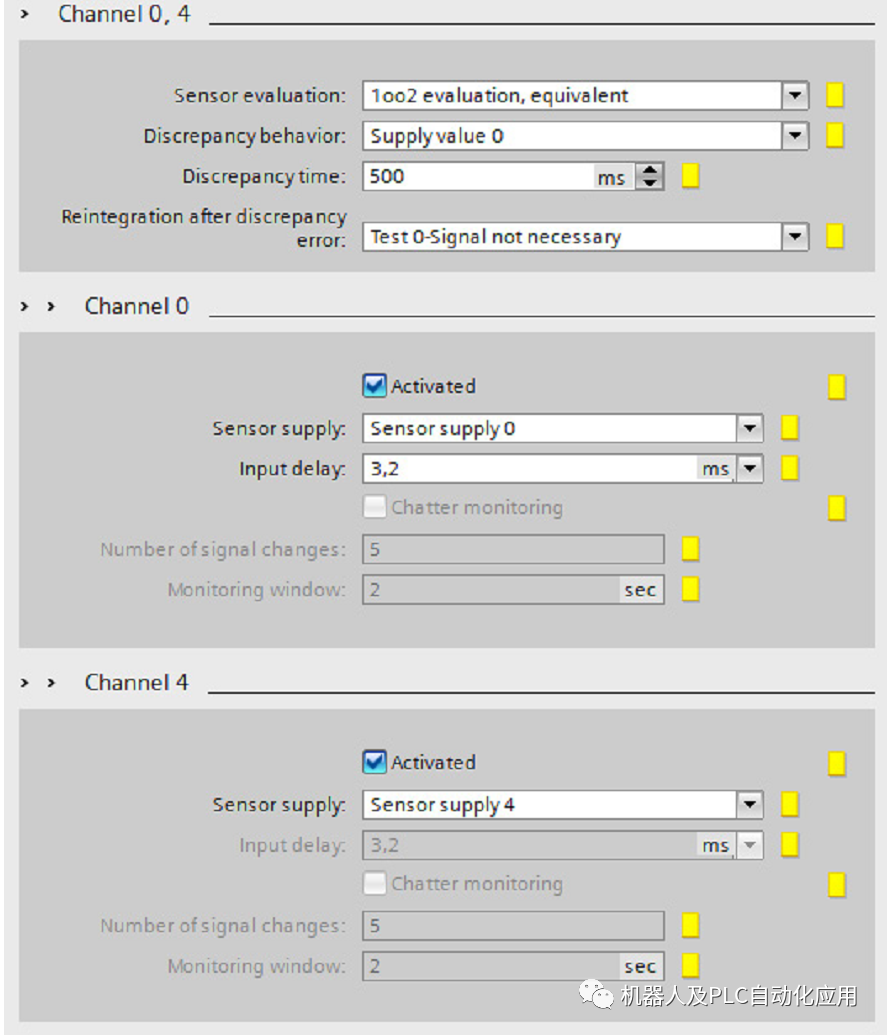Click yellow marker beside Channel 4 Activated
887x1035 pixels.
(x=837, y=764)
